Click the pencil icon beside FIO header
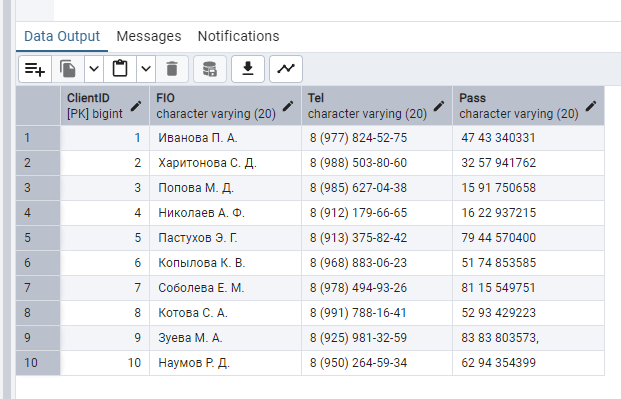This screenshot has height=399, width=621. click(288, 106)
